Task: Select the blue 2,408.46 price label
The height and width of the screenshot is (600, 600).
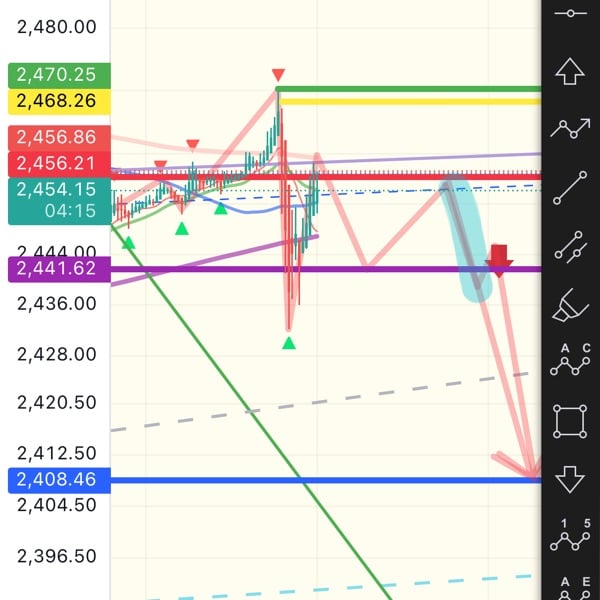Action: click(x=58, y=480)
